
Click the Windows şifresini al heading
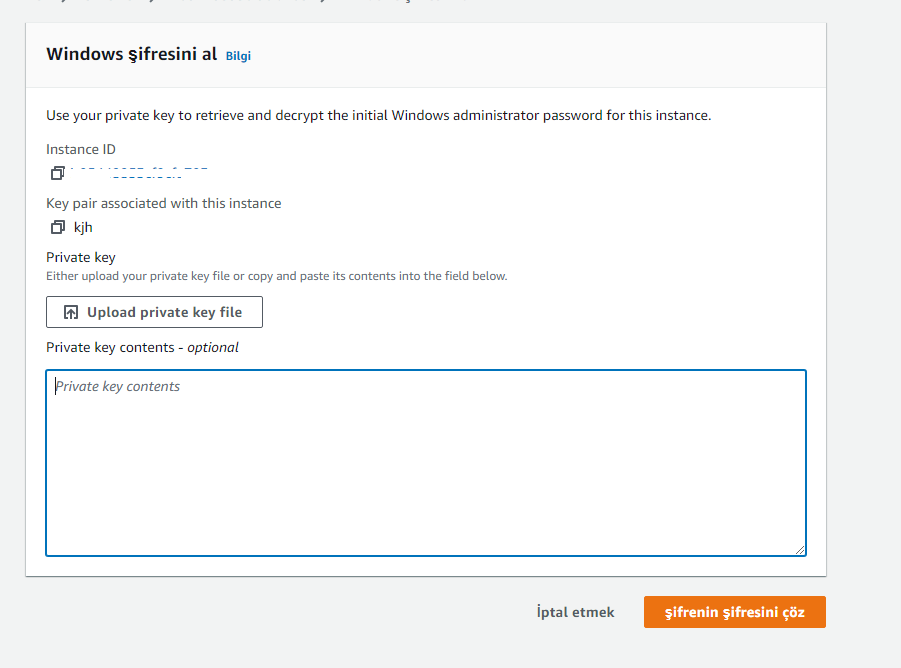pos(132,54)
